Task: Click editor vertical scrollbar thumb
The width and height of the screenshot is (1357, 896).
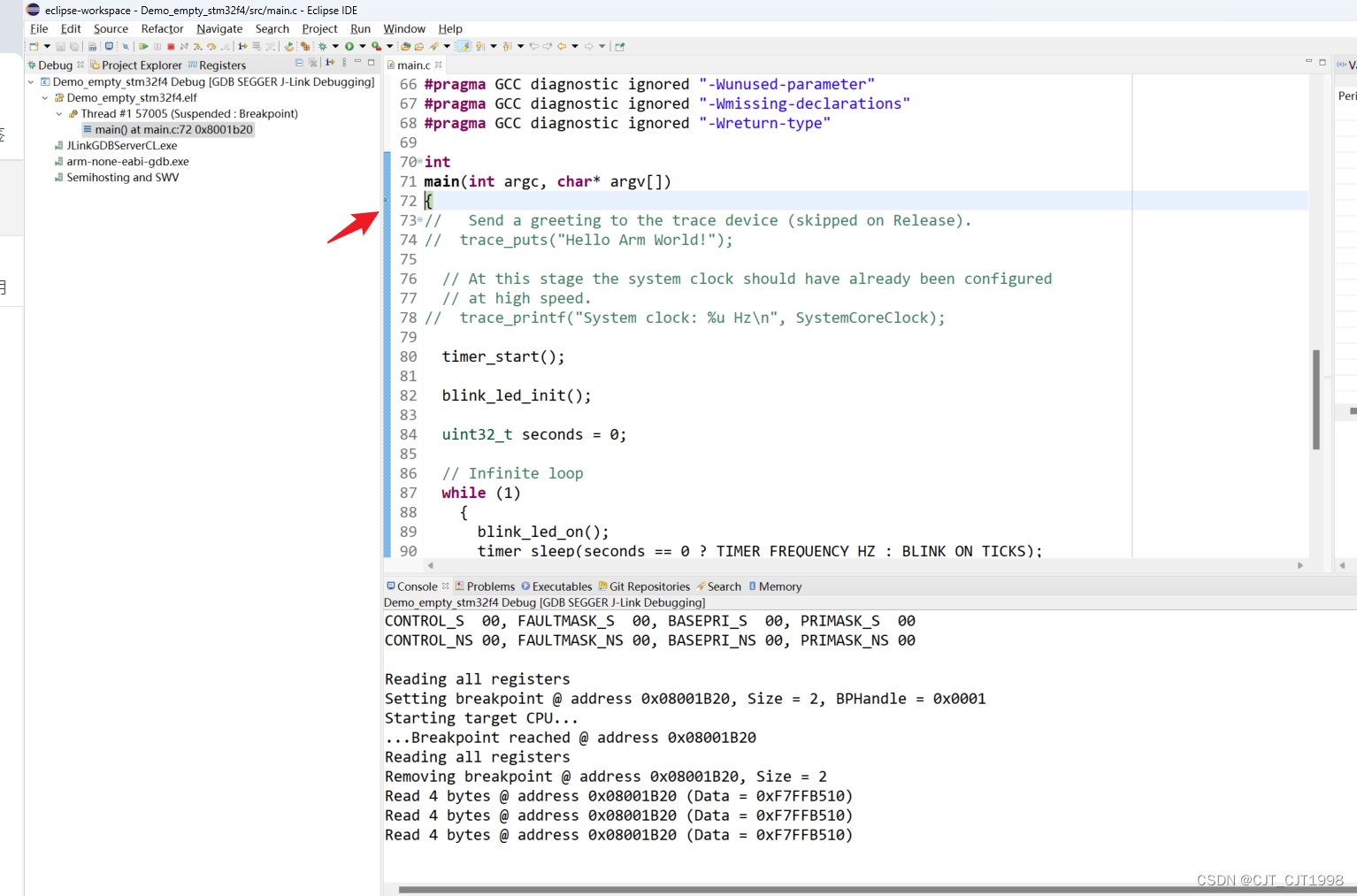Action: (1316, 399)
